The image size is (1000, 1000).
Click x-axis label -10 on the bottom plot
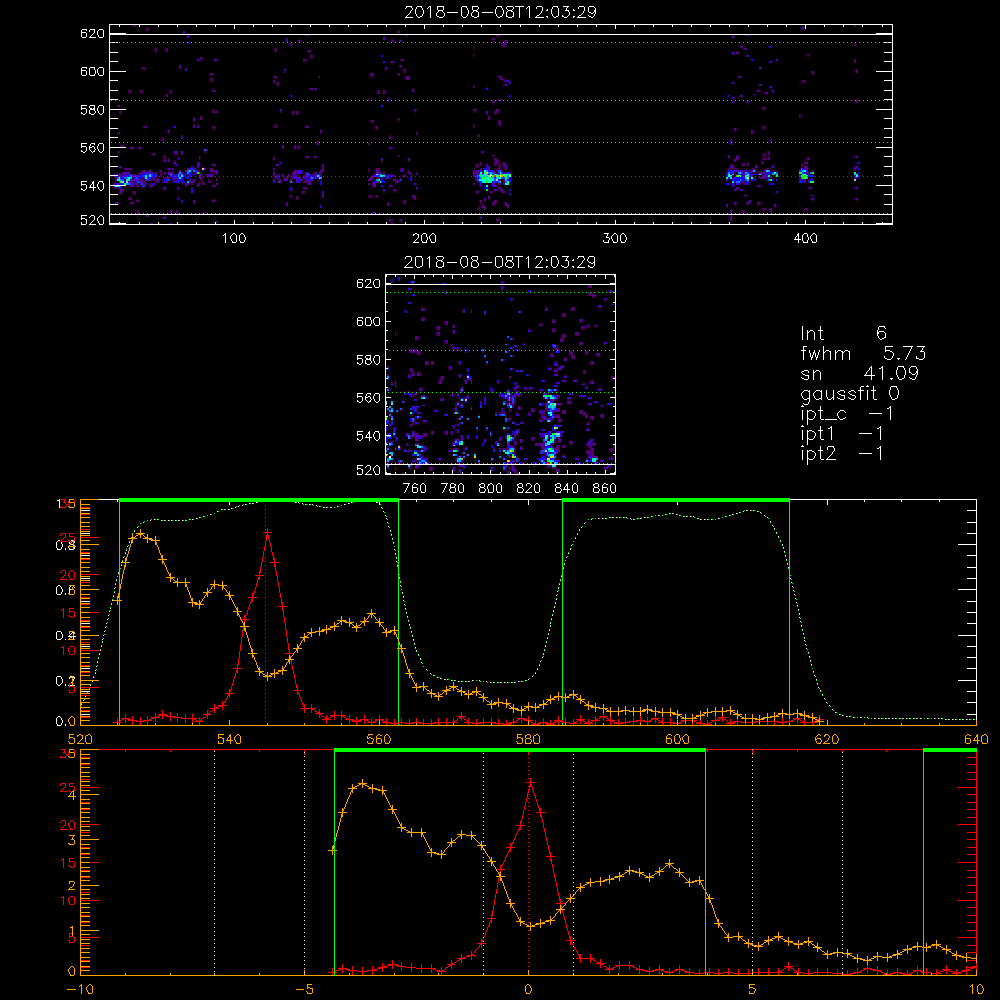click(80, 990)
